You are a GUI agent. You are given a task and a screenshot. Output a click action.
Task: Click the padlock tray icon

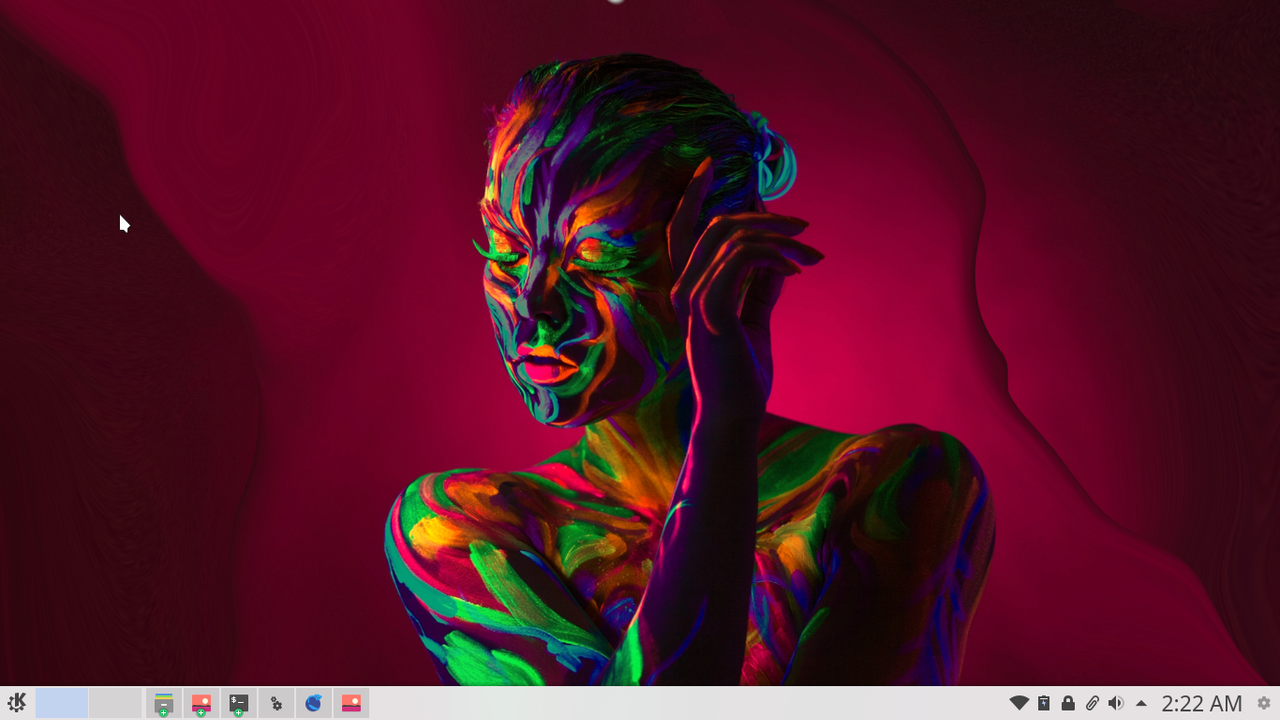[1068, 703]
